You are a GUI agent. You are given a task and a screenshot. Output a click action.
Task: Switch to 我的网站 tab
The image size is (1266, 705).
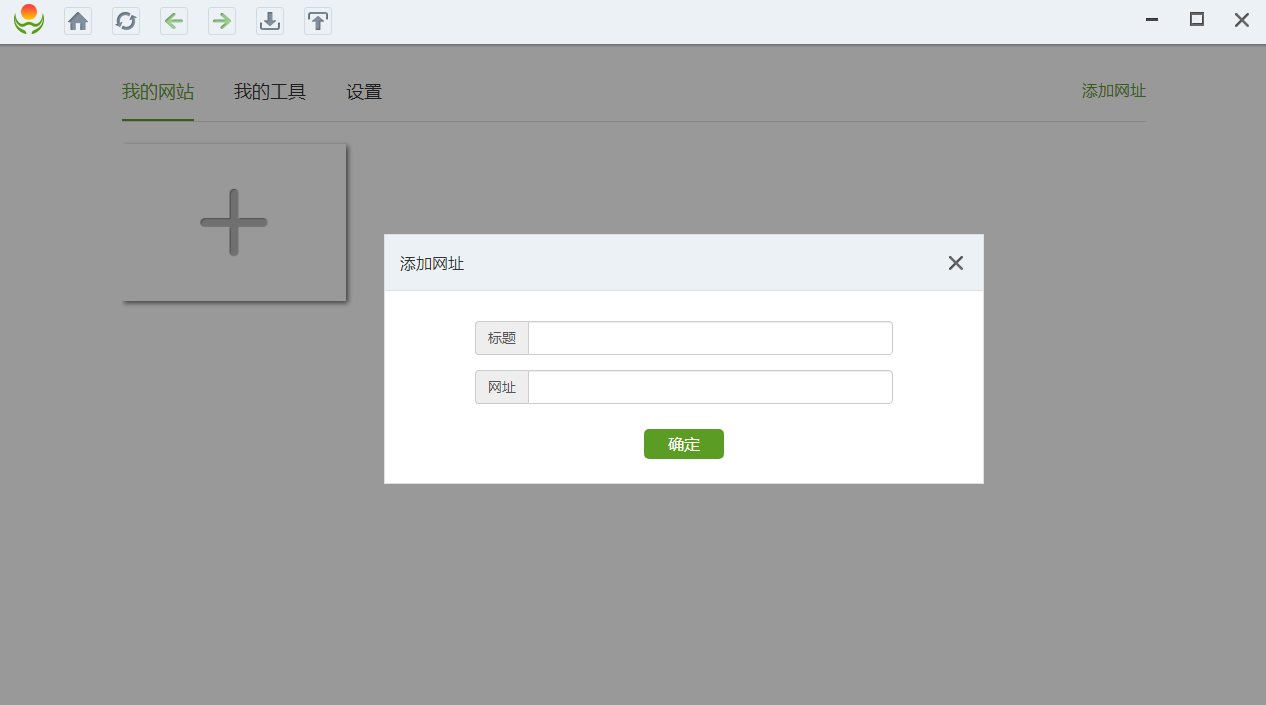coord(158,92)
